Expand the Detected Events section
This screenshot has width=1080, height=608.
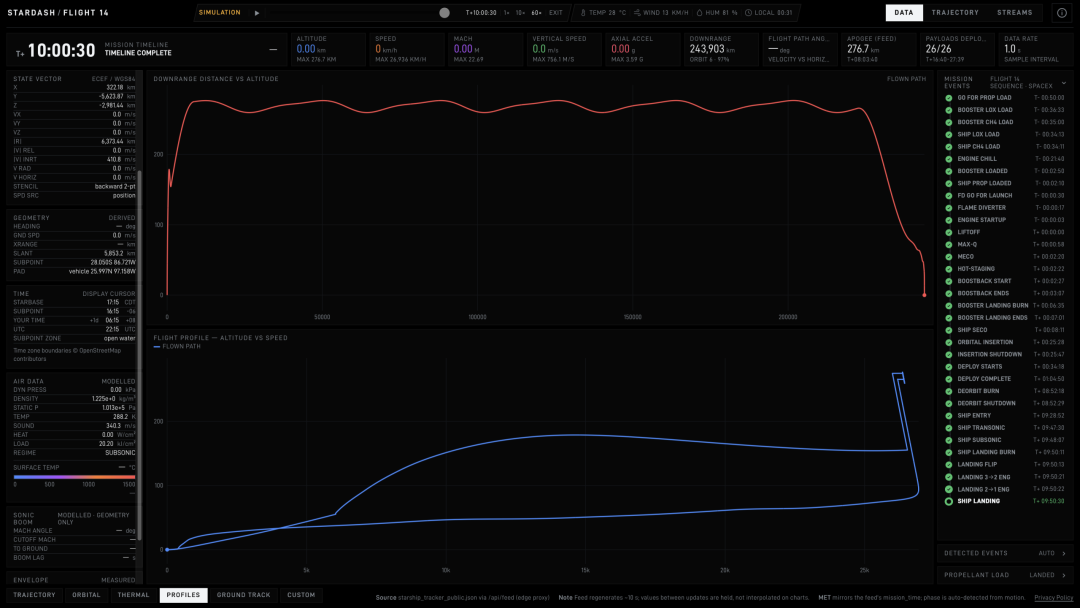coord(1005,554)
